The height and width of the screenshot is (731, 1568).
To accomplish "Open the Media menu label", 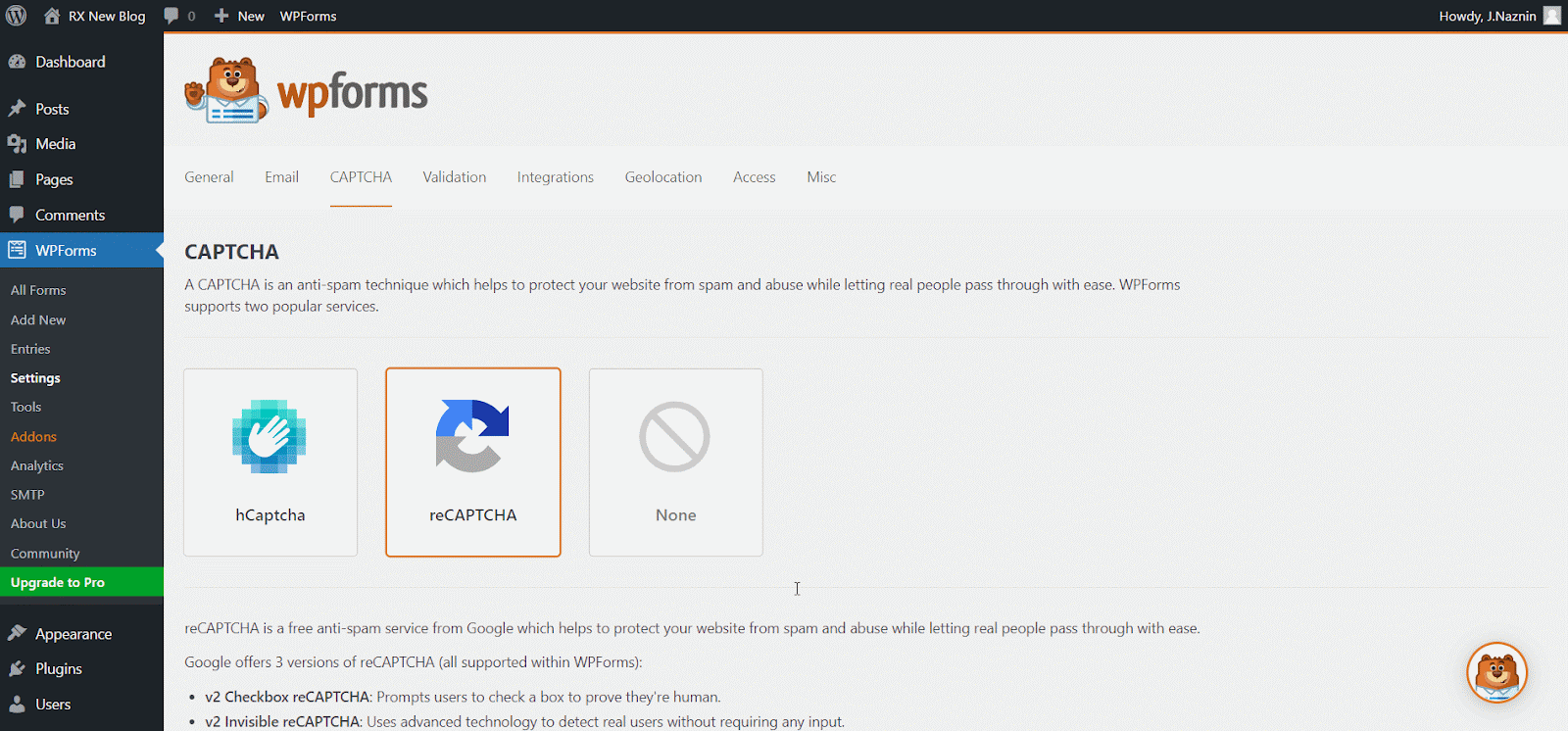I will (x=56, y=144).
